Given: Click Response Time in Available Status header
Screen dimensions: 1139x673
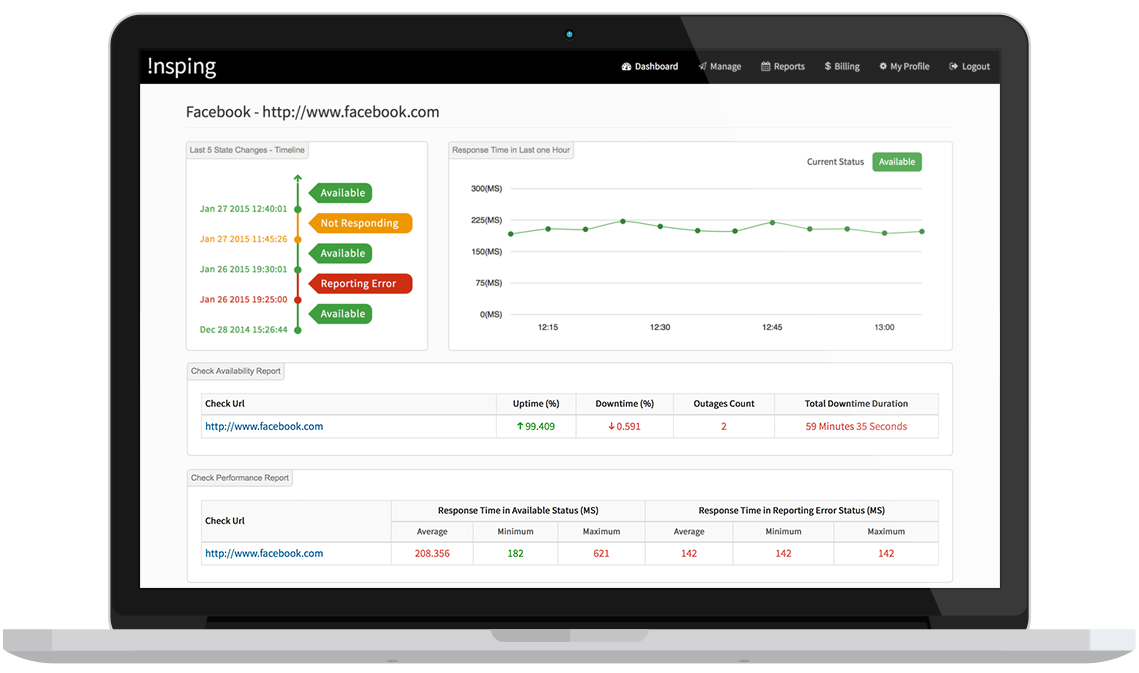Looking at the screenshot, I should pos(518,510).
